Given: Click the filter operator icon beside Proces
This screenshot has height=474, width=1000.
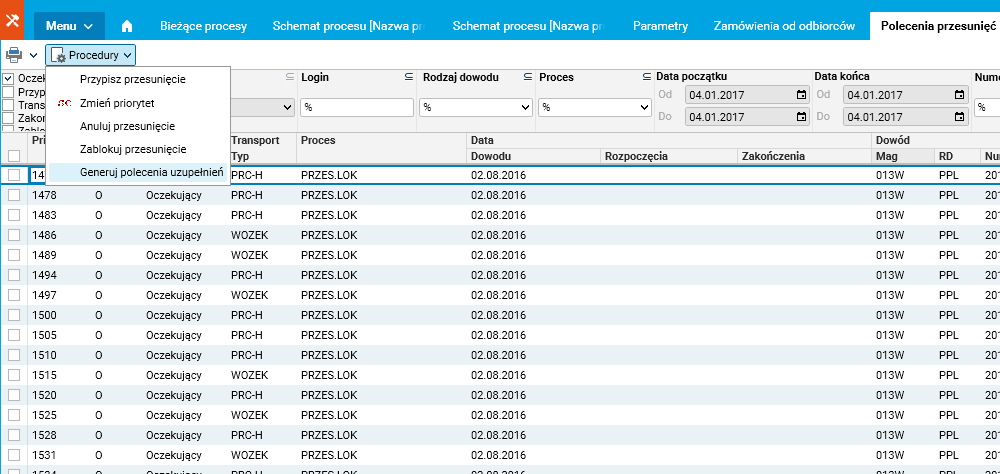Looking at the screenshot, I should [x=645, y=77].
